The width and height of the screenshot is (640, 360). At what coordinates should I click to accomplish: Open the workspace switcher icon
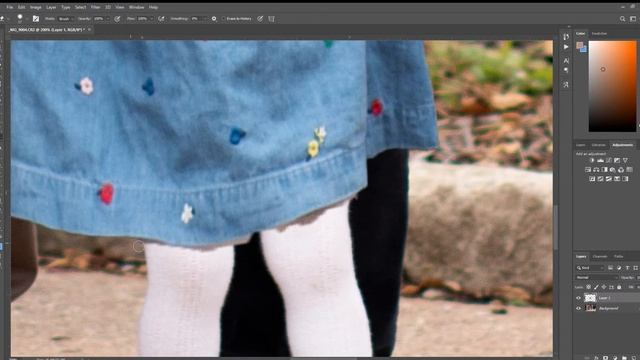pyautogui.click(x=633, y=19)
